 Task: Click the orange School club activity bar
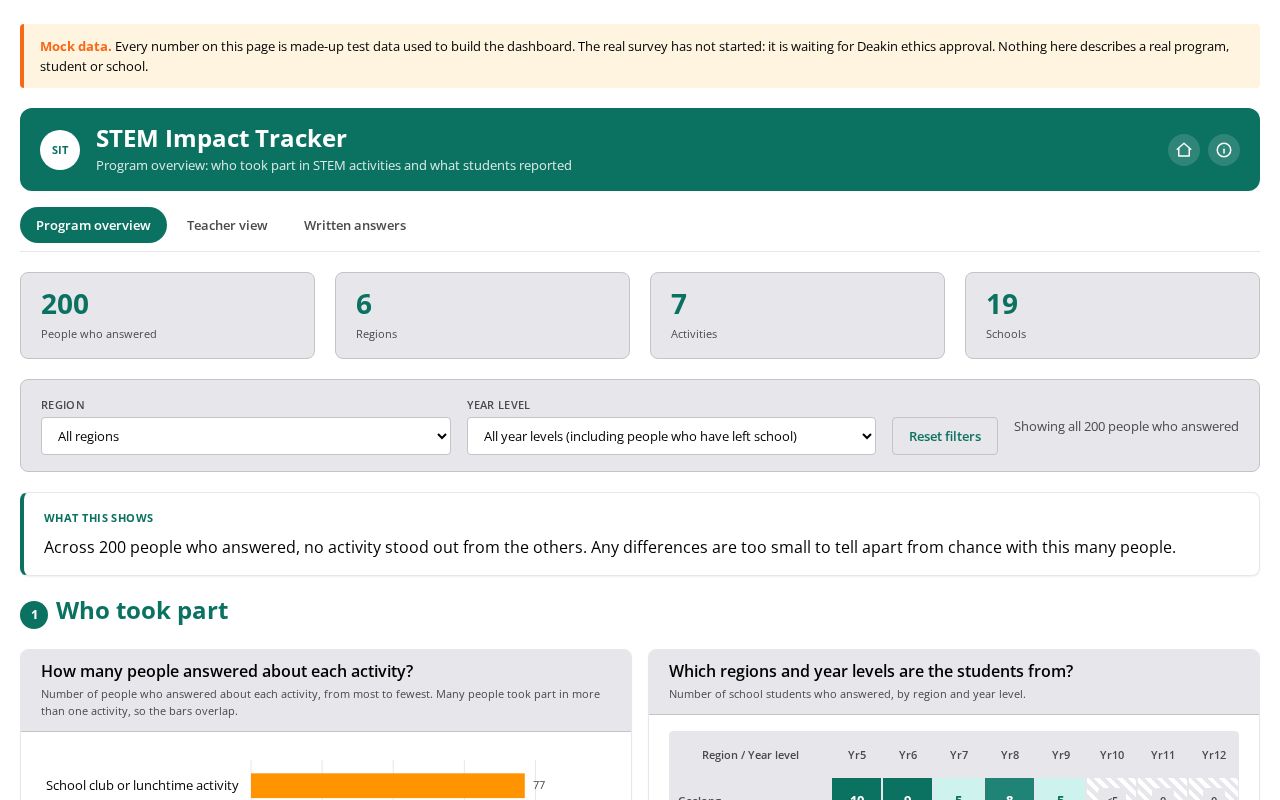[x=388, y=785]
